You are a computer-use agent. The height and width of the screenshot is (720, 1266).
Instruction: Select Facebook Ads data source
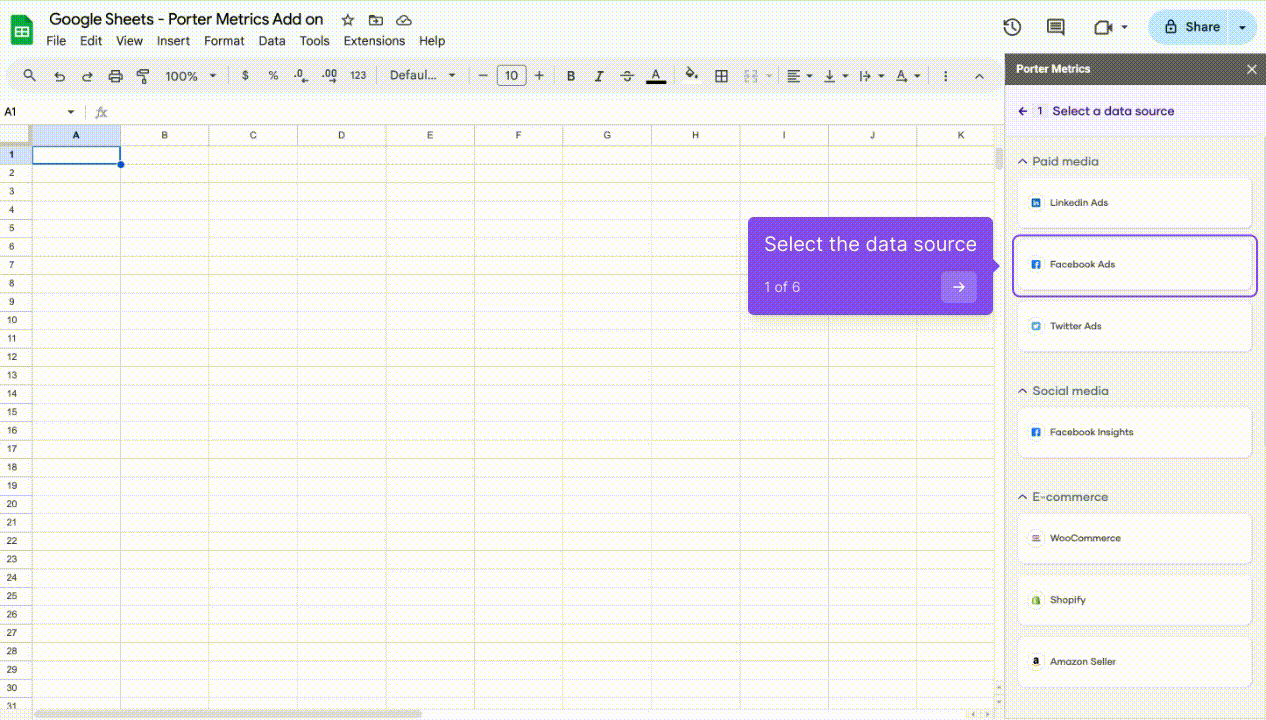[x=1134, y=265]
